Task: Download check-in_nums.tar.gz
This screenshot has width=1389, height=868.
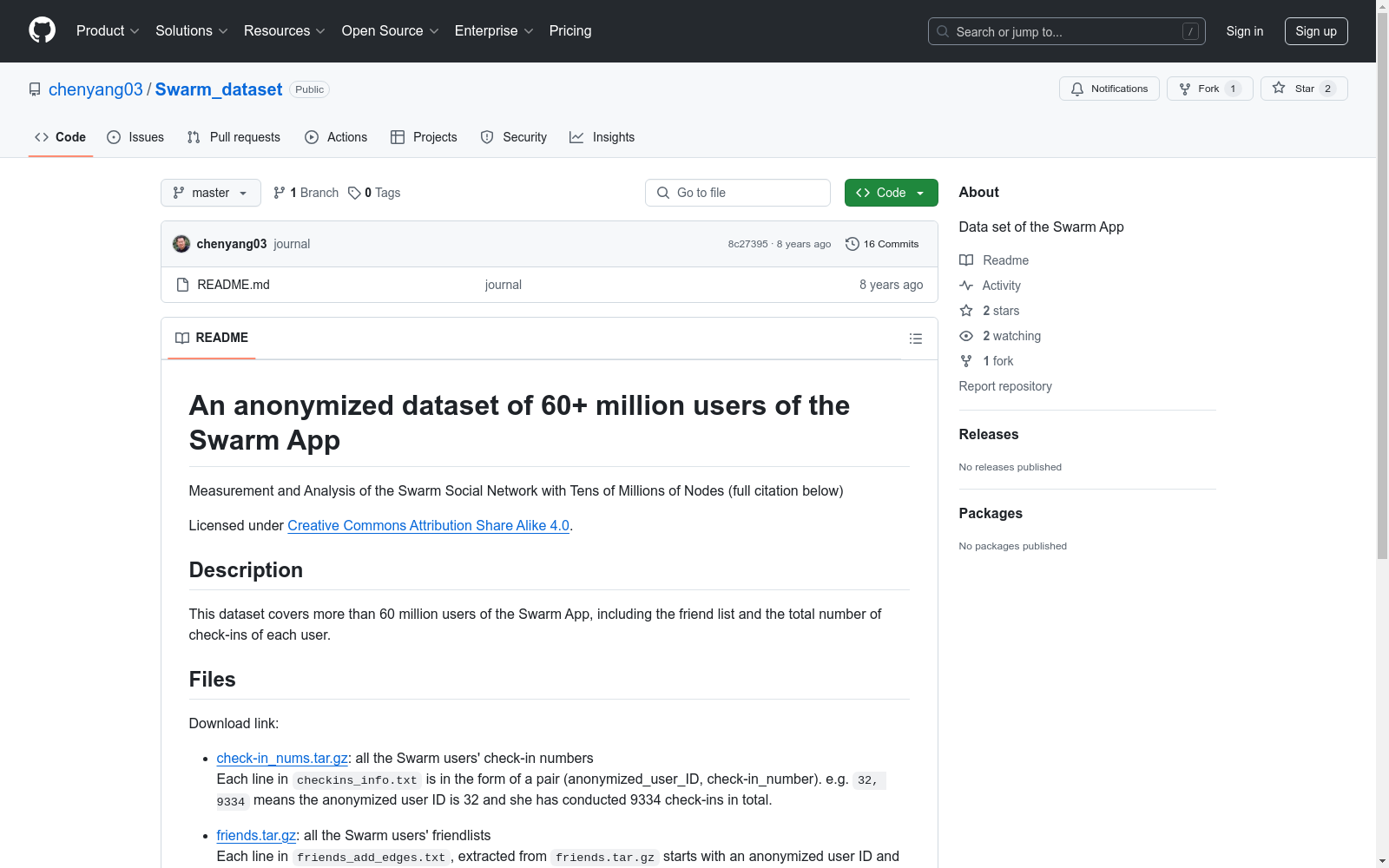Action: [x=282, y=758]
